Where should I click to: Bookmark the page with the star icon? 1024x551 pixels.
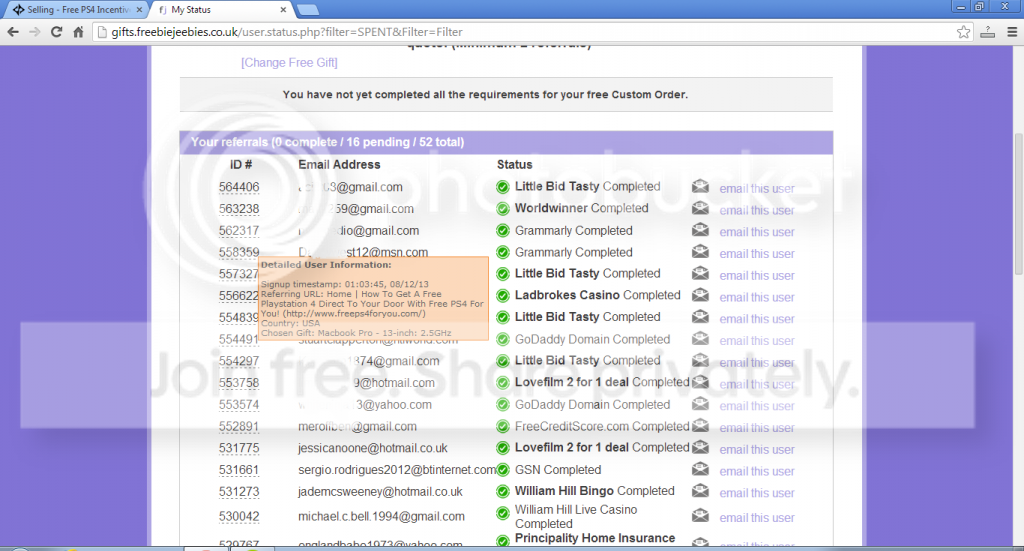click(963, 31)
